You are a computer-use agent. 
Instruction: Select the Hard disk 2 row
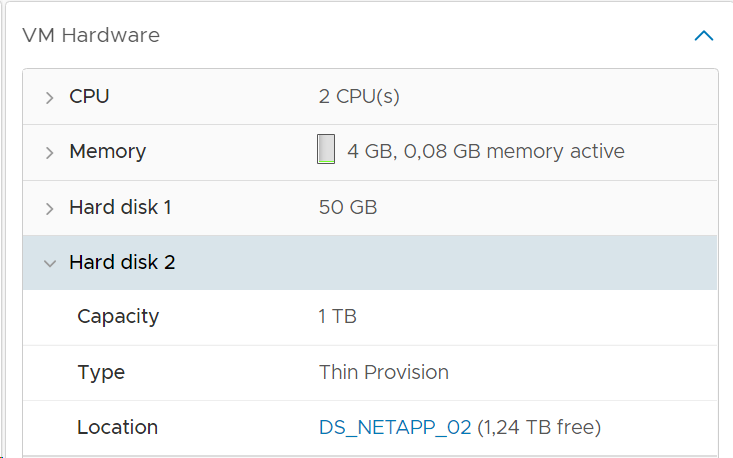[x=370, y=263]
